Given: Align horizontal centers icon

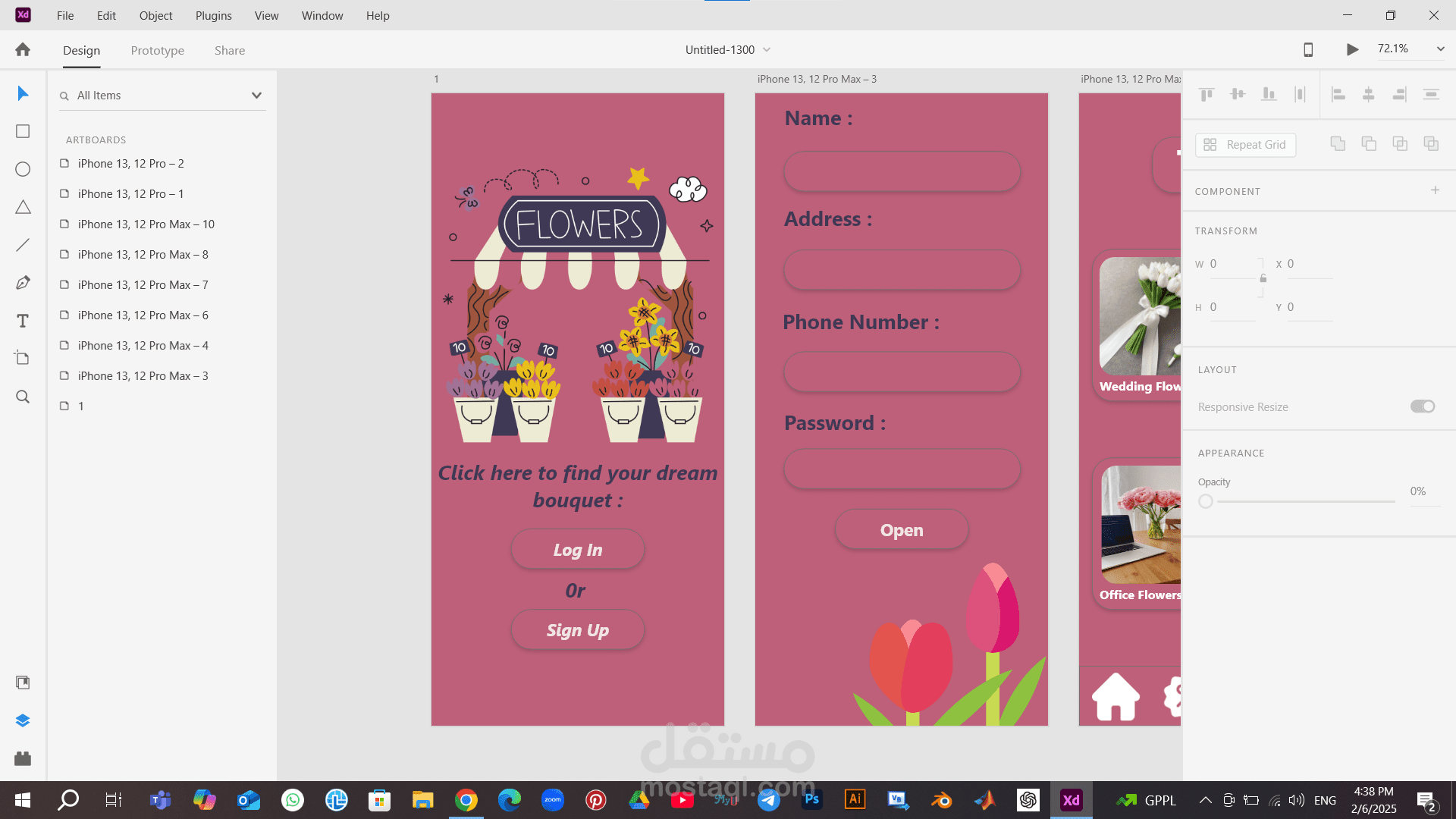Looking at the screenshot, I should point(1369,94).
